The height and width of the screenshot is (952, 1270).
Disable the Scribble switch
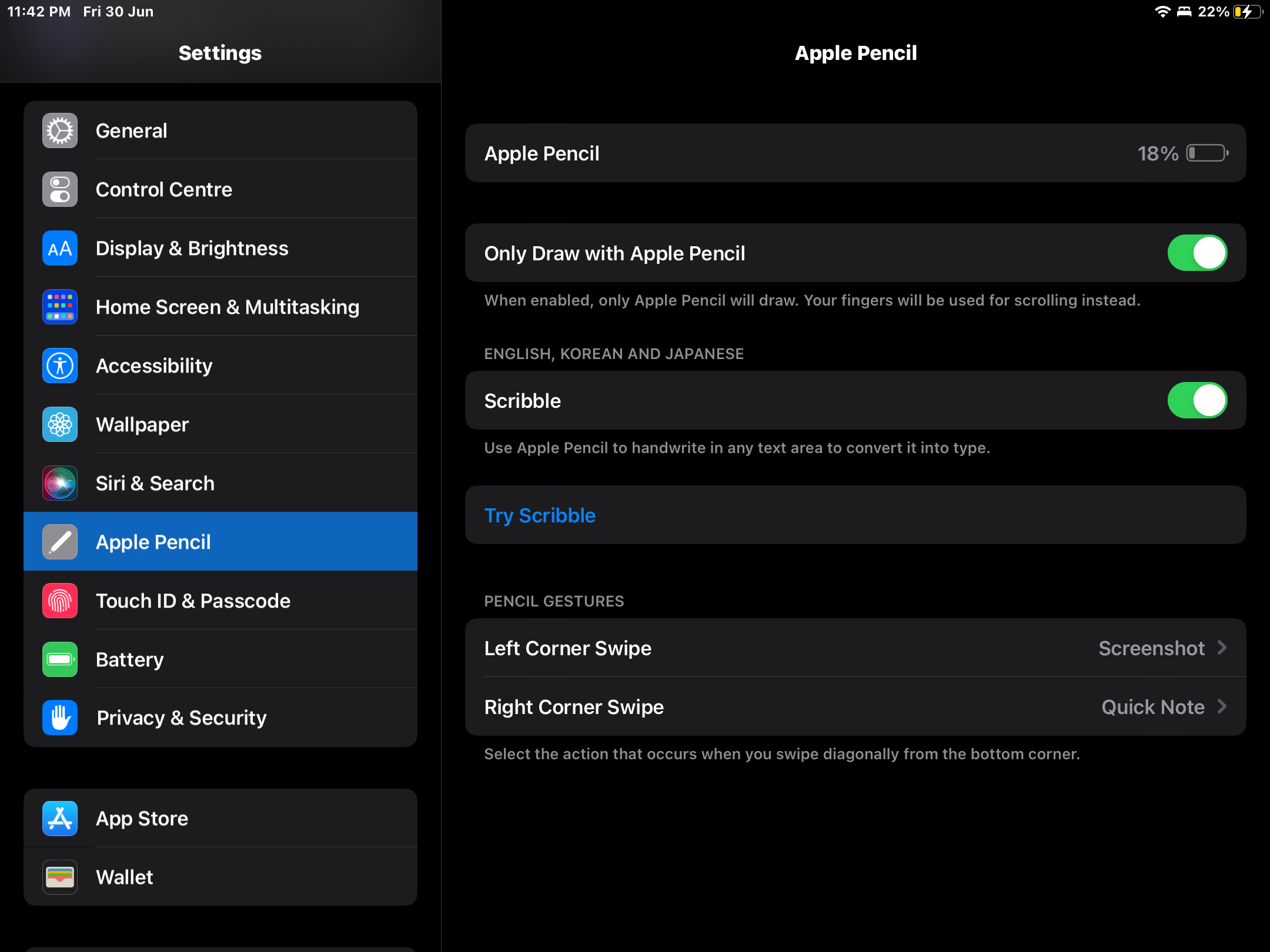(x=1197, y=400)
